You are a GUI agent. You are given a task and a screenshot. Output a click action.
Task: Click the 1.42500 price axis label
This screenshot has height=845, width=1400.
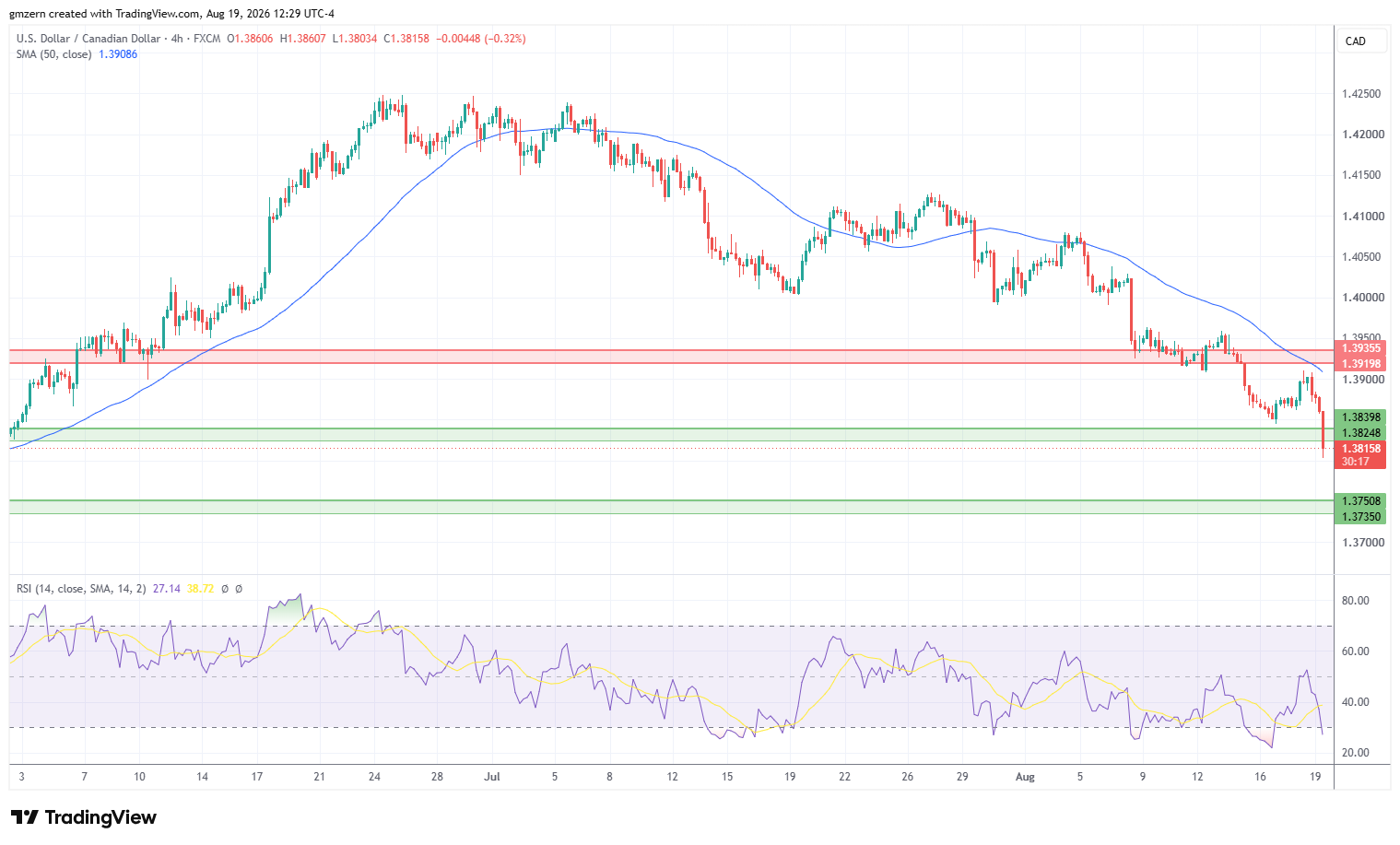click(x=1361, y=94)
